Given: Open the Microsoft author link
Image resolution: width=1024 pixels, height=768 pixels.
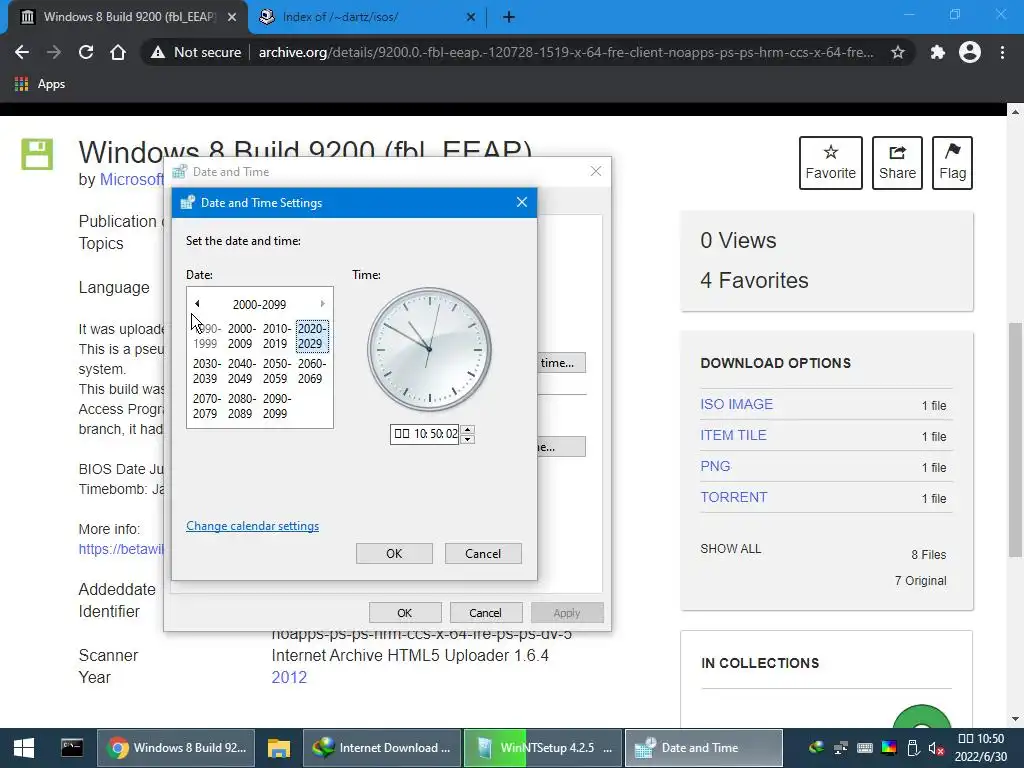Looking at the screenshot, I should (131, 179).
